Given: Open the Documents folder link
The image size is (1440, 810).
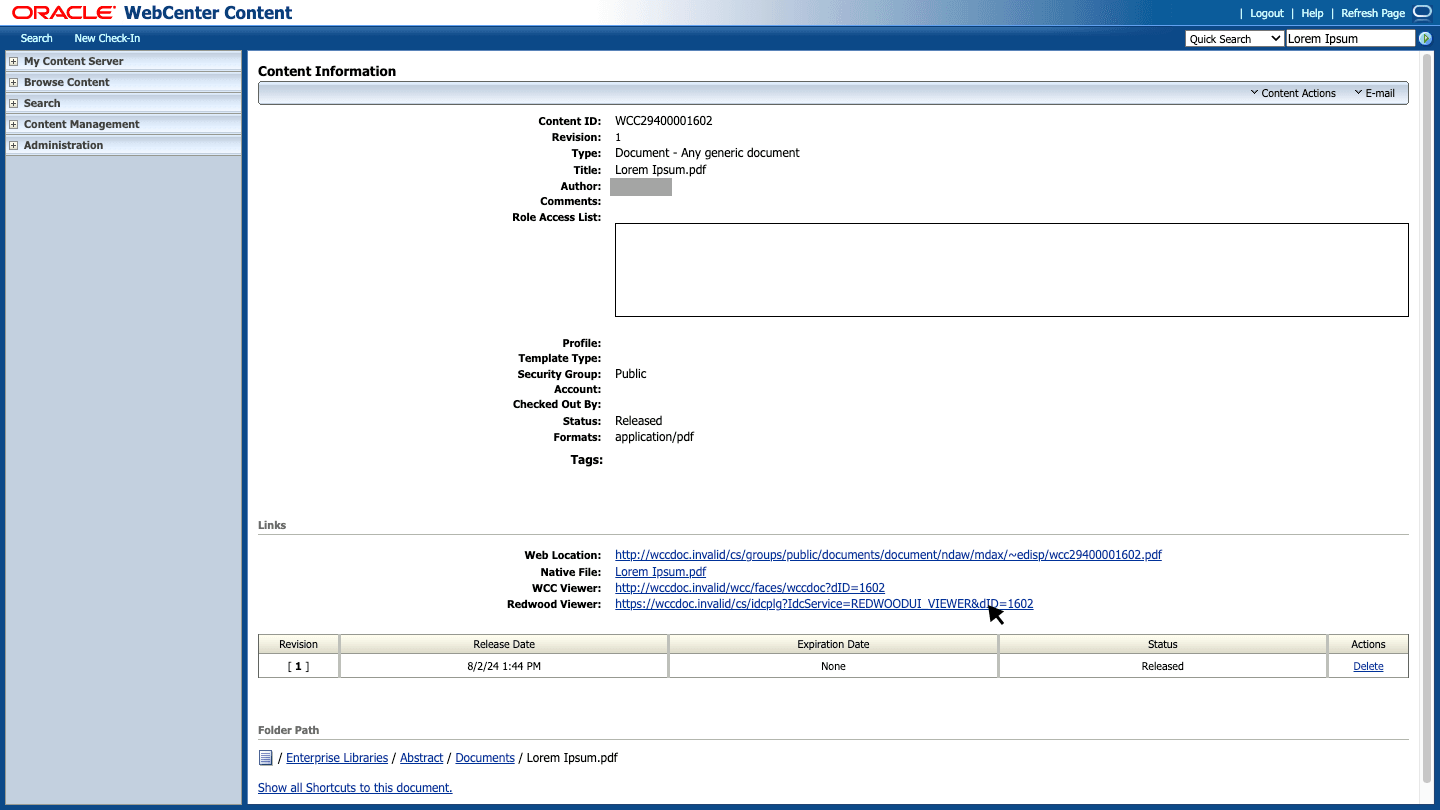Looking at the screenshot, I should pos(485,758).
